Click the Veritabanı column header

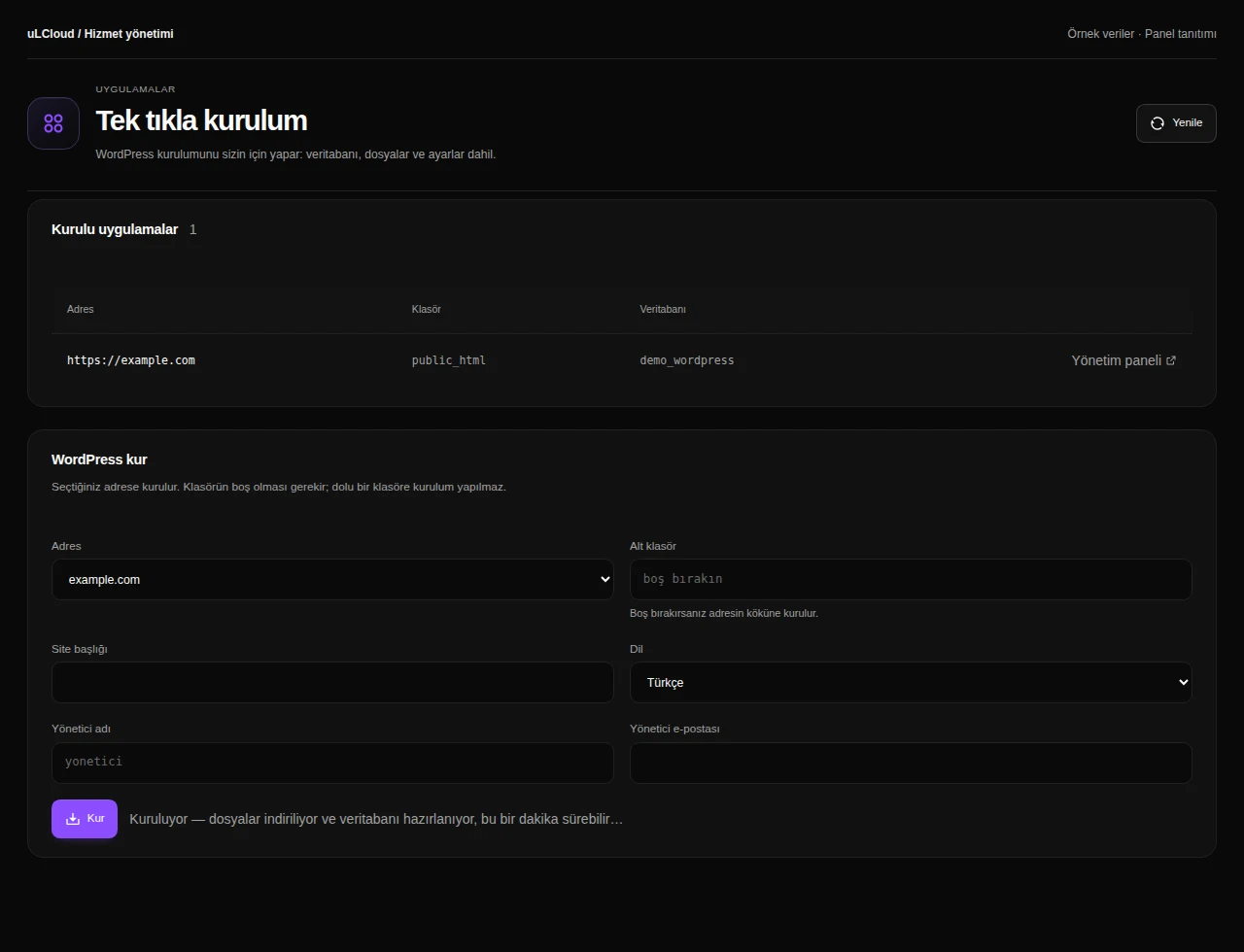point(663,309)
